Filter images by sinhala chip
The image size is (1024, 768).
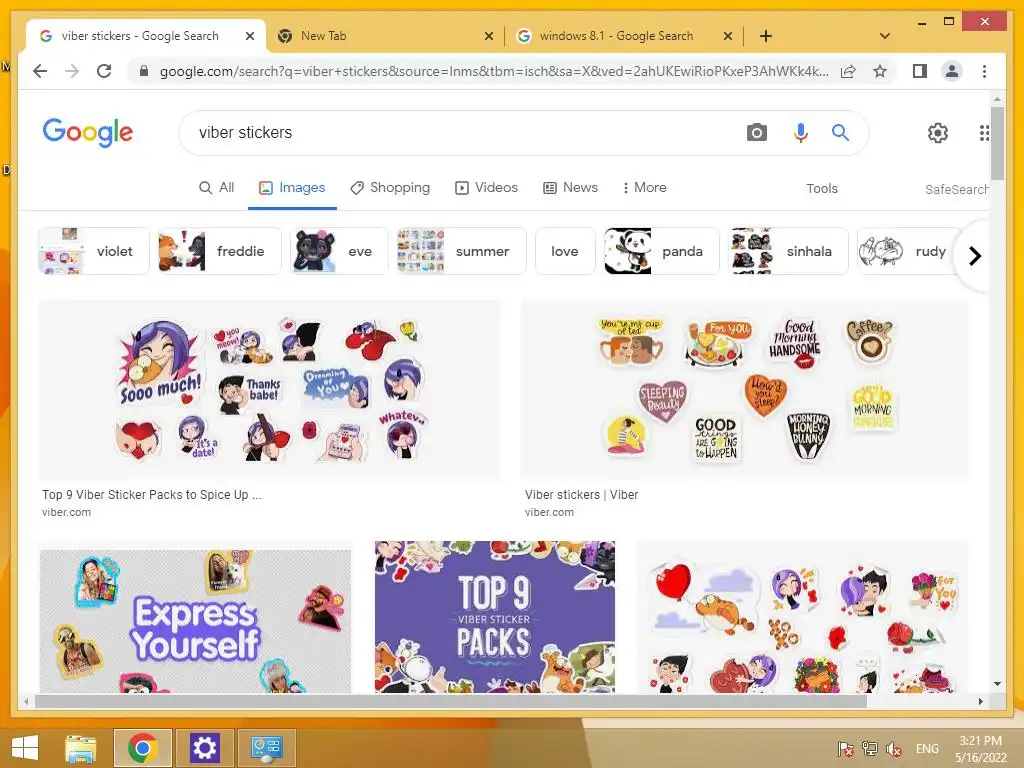788,251
